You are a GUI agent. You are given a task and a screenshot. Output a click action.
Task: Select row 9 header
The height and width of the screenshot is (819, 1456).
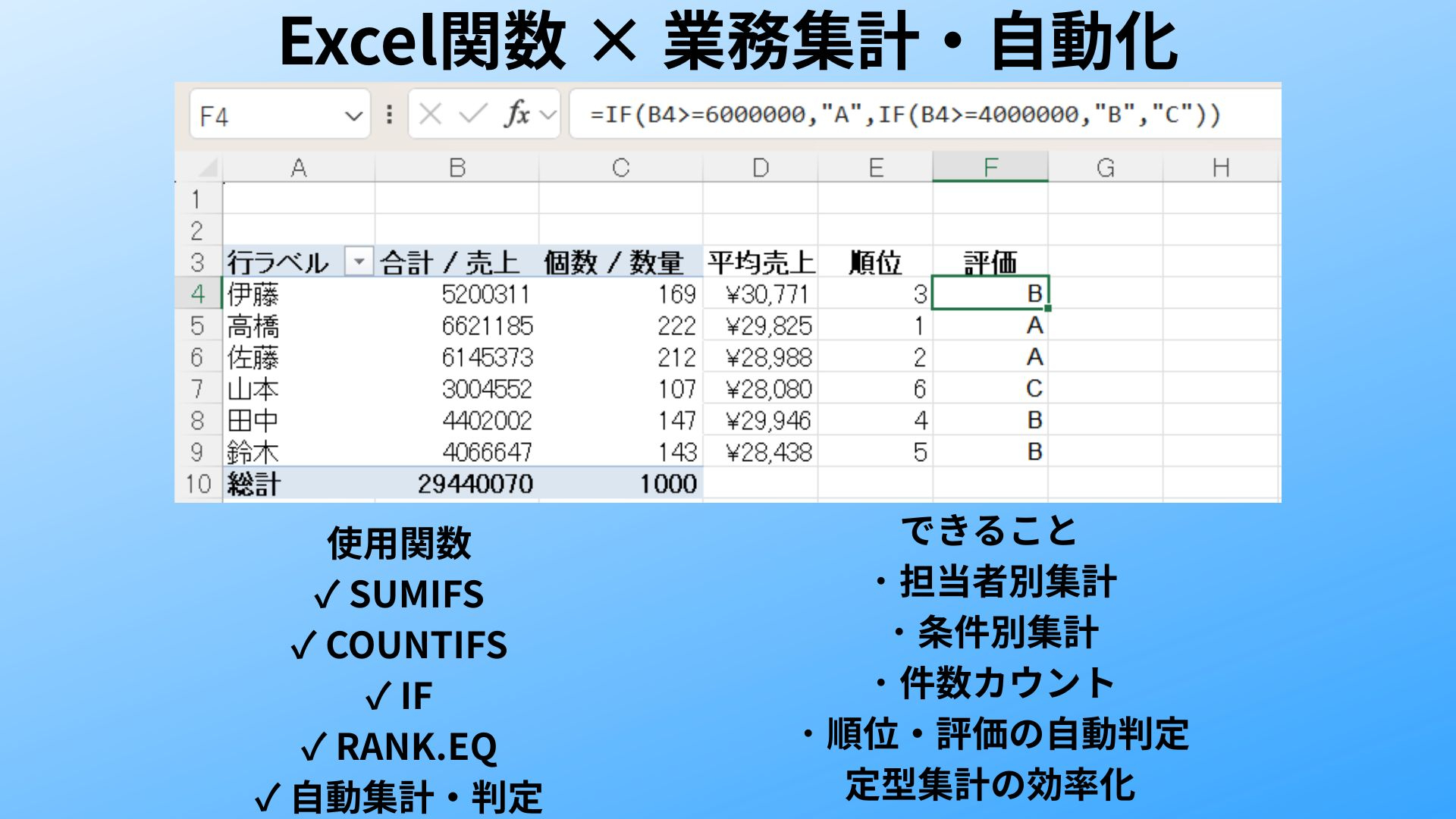197,452
